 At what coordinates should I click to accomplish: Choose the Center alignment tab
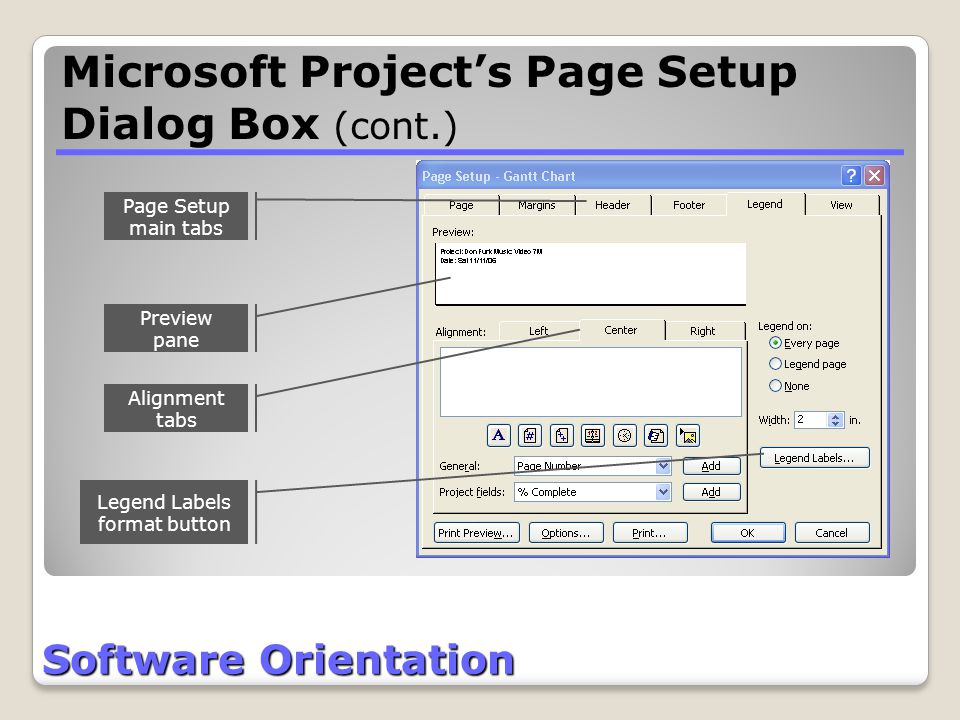point(621,329)
